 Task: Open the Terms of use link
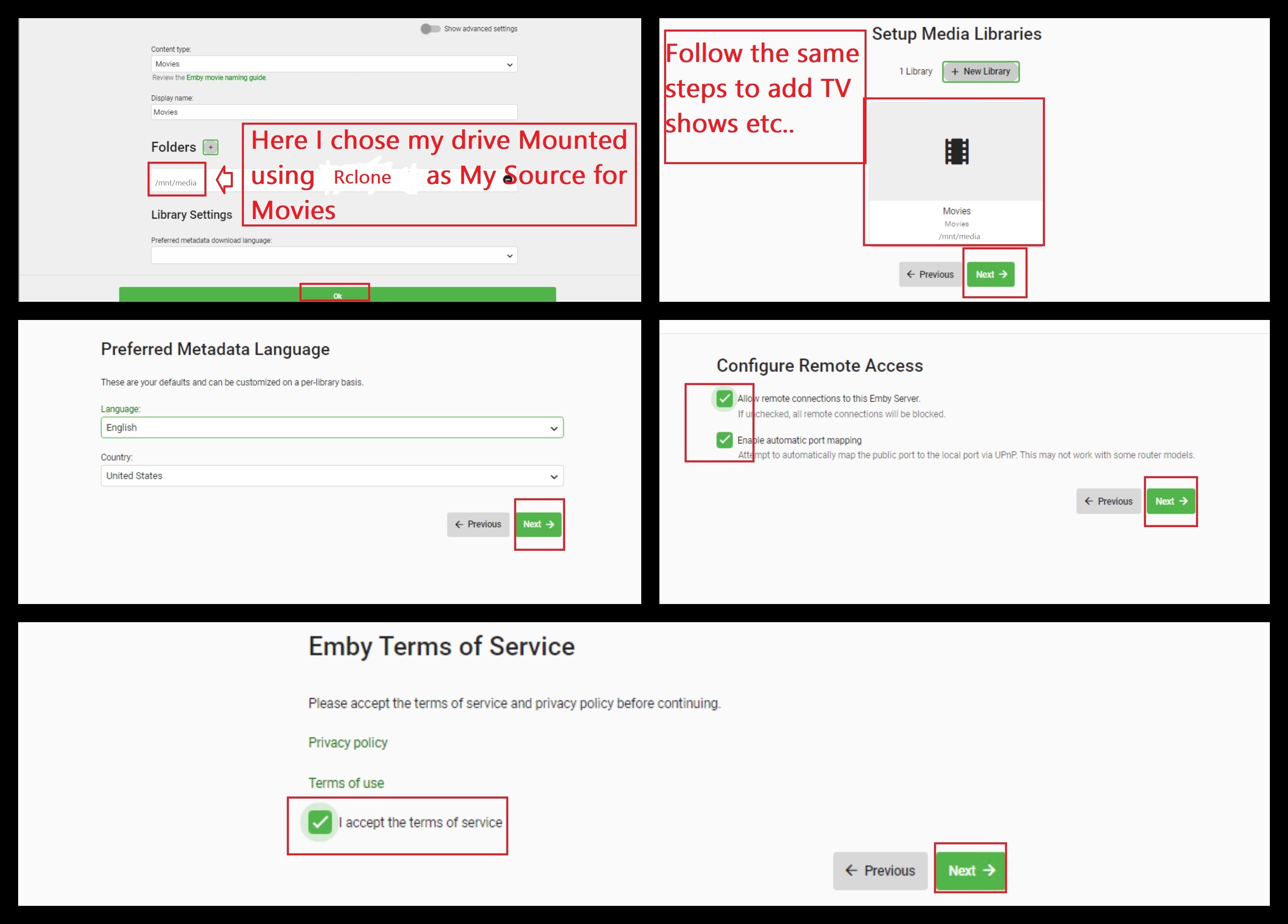coord(346,783)
